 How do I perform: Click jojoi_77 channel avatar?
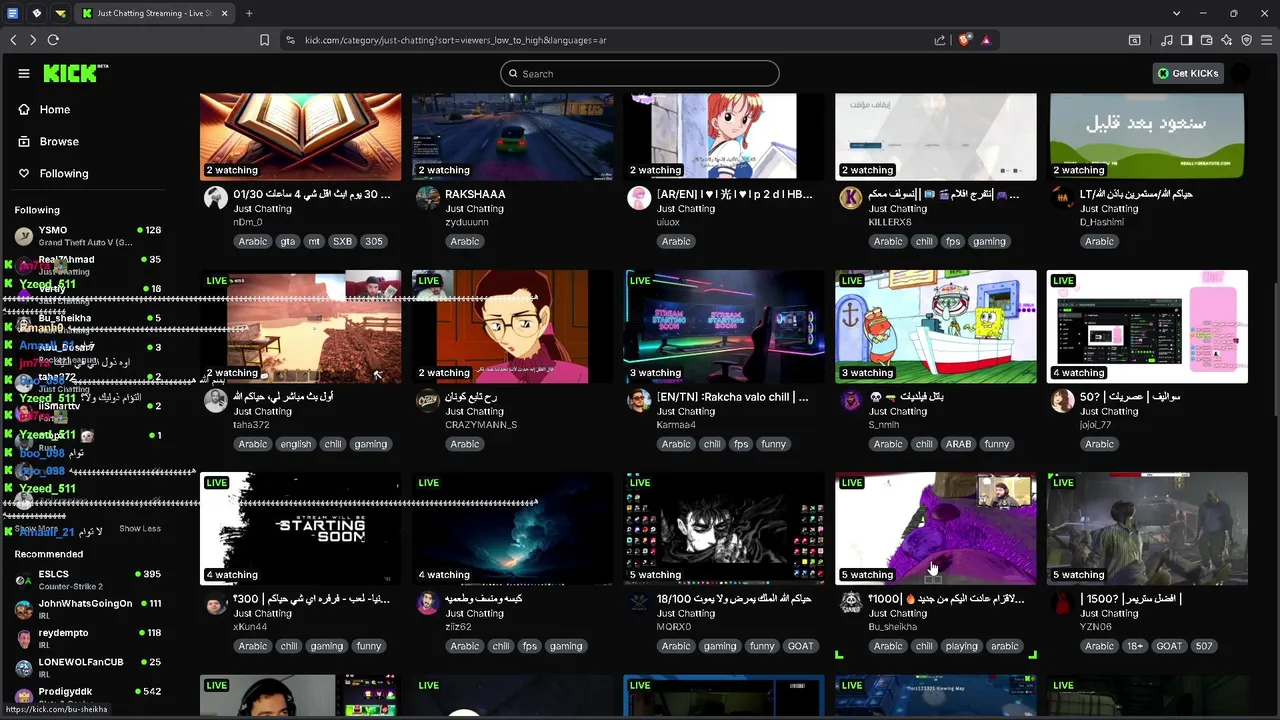1062,400
